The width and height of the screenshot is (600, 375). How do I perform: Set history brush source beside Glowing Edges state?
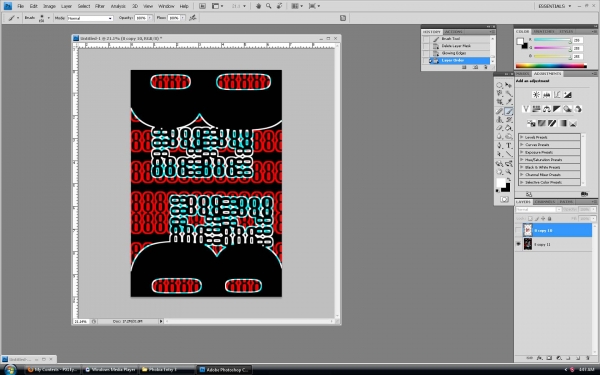click(x=426, y=53)
